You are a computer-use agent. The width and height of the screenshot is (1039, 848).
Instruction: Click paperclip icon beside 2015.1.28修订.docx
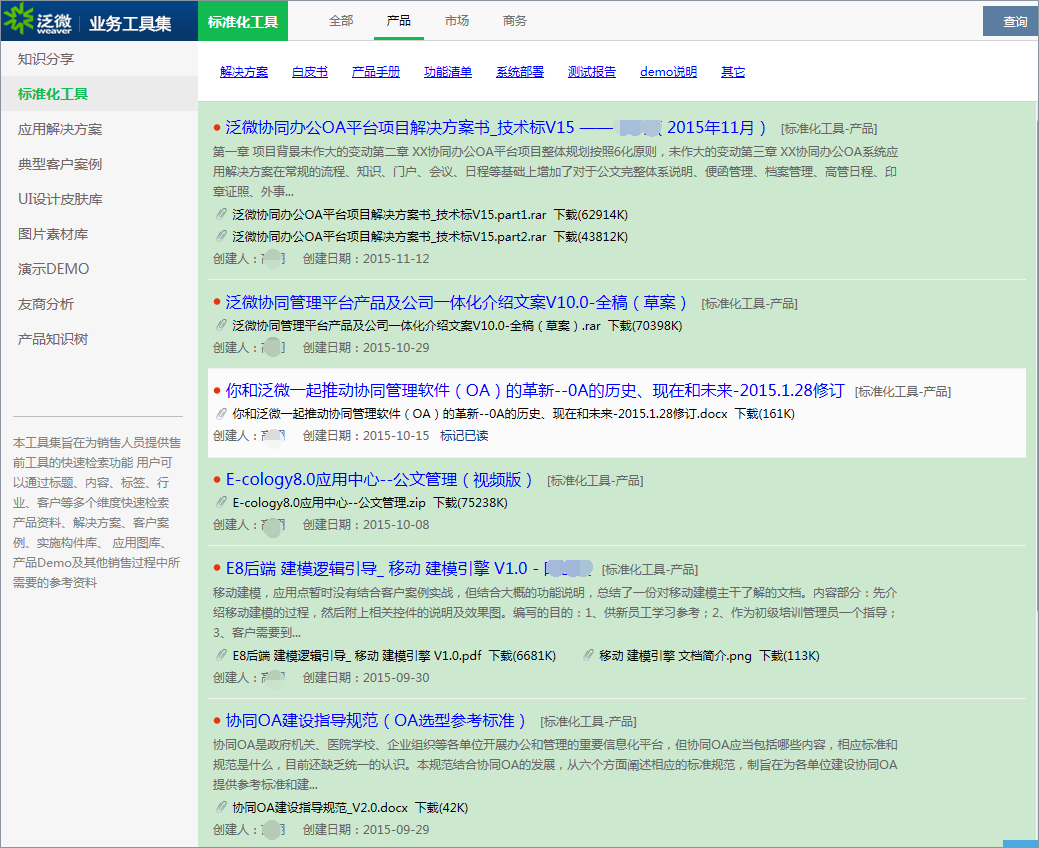click(x=221, y=413)
